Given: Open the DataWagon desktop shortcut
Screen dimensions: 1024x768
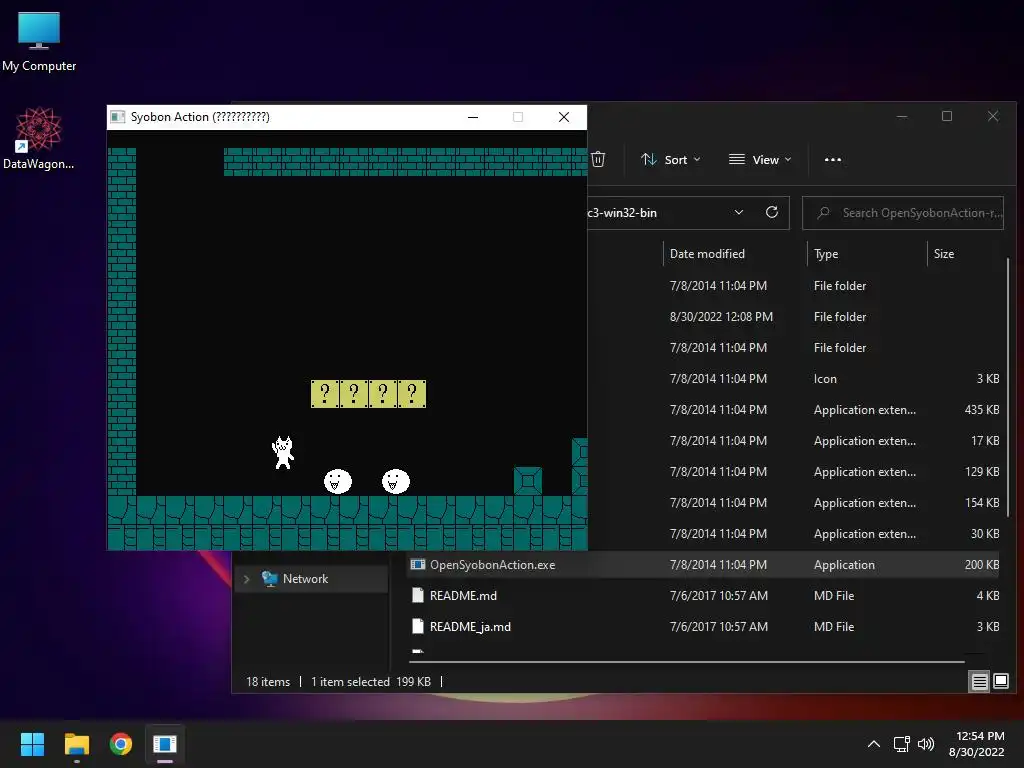Looking at the screenshot, I should pyautogui.click(x=38, y=138).
